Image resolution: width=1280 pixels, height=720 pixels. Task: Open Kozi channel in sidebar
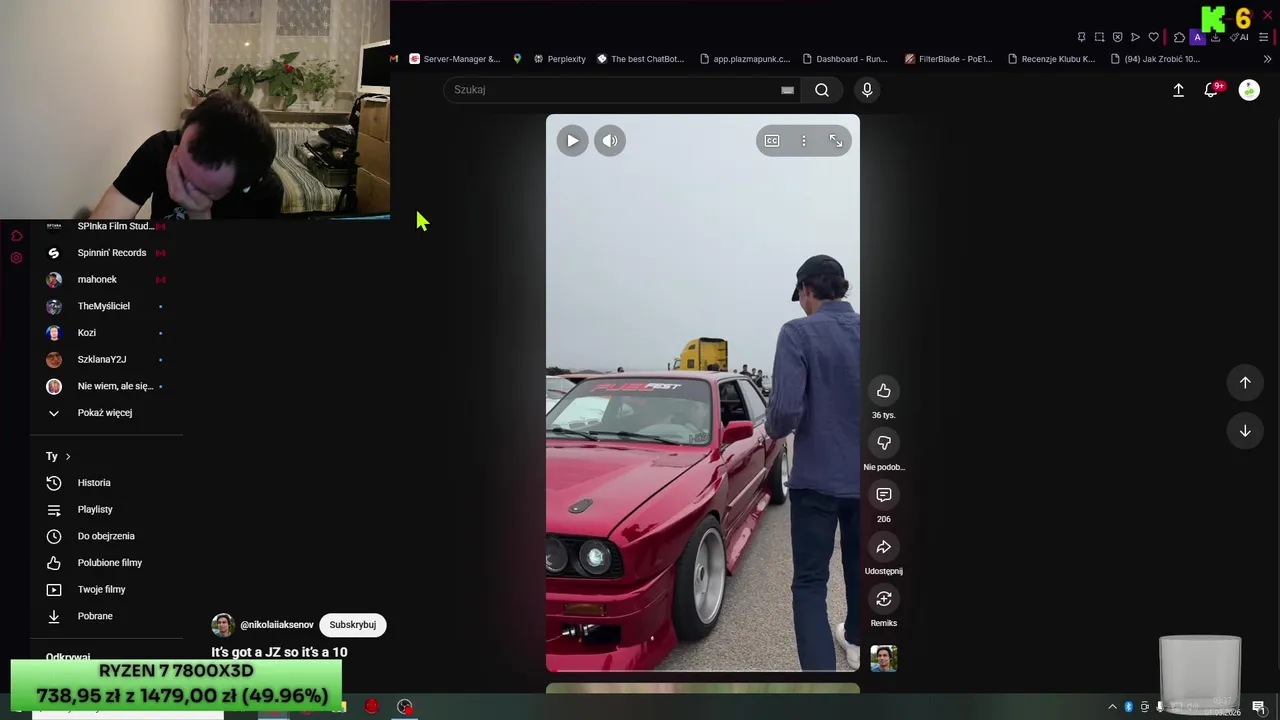106,333
